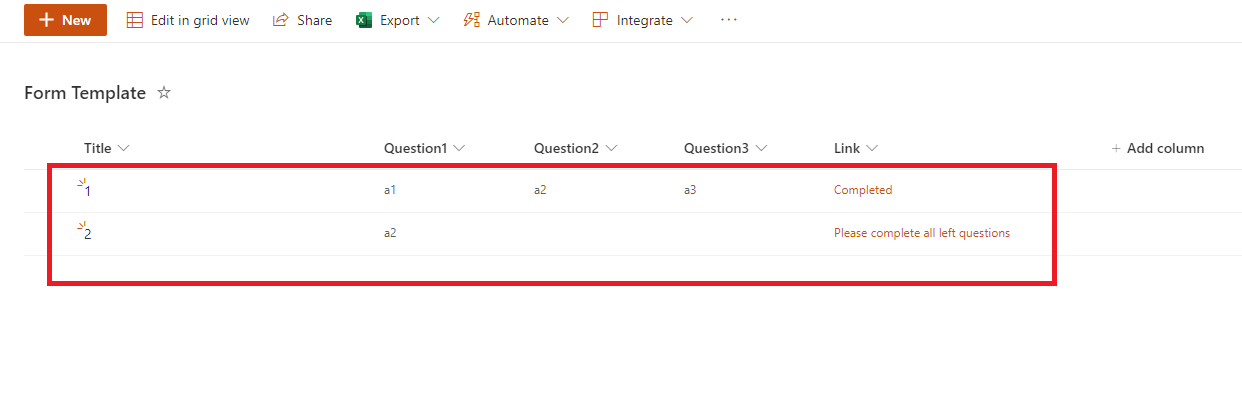Favorite Form Template with the star

[x=165, y=93]
